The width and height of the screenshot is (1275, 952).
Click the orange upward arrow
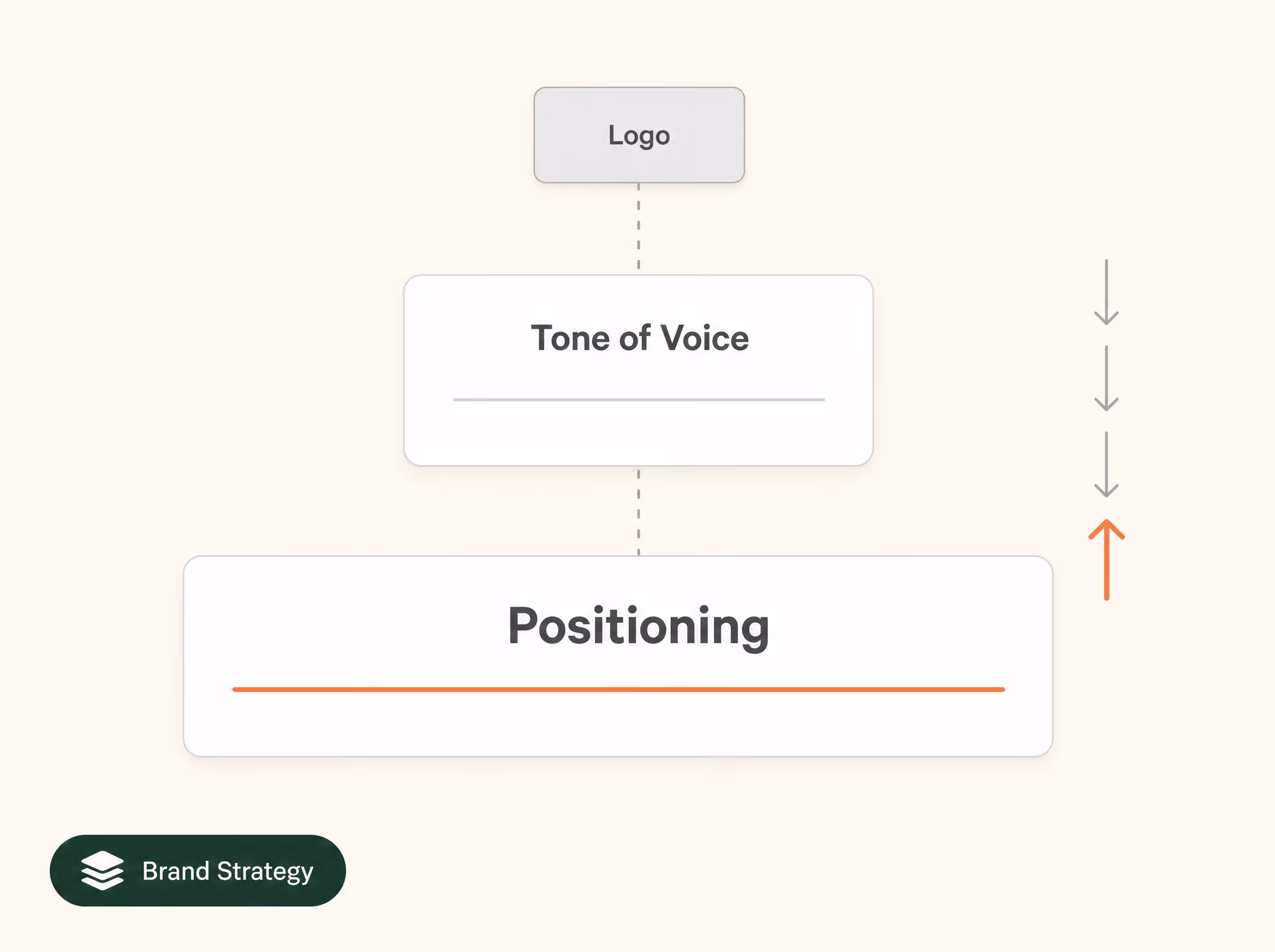(x=1106, y=560)
